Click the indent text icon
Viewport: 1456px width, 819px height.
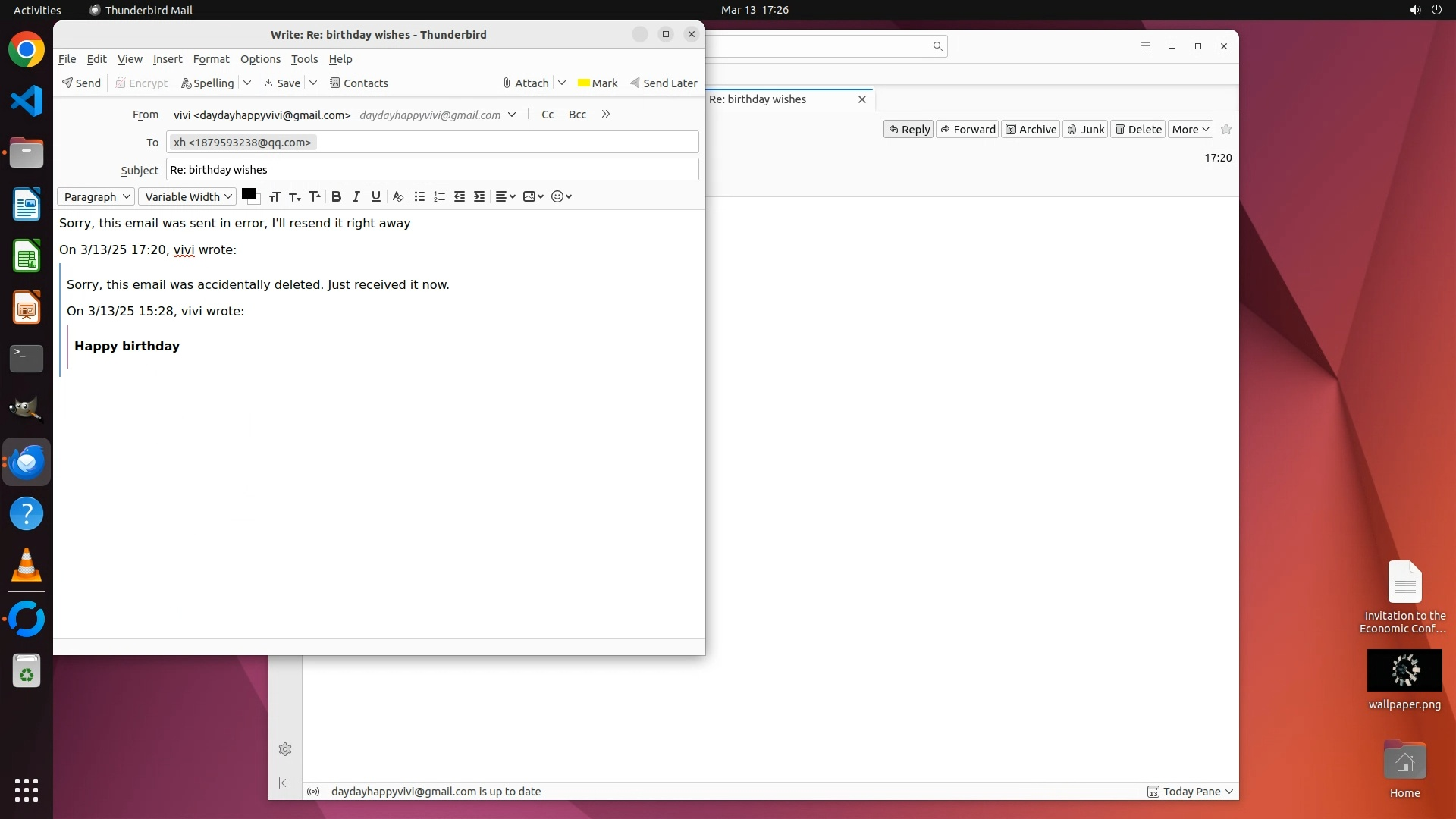point(479,196)
